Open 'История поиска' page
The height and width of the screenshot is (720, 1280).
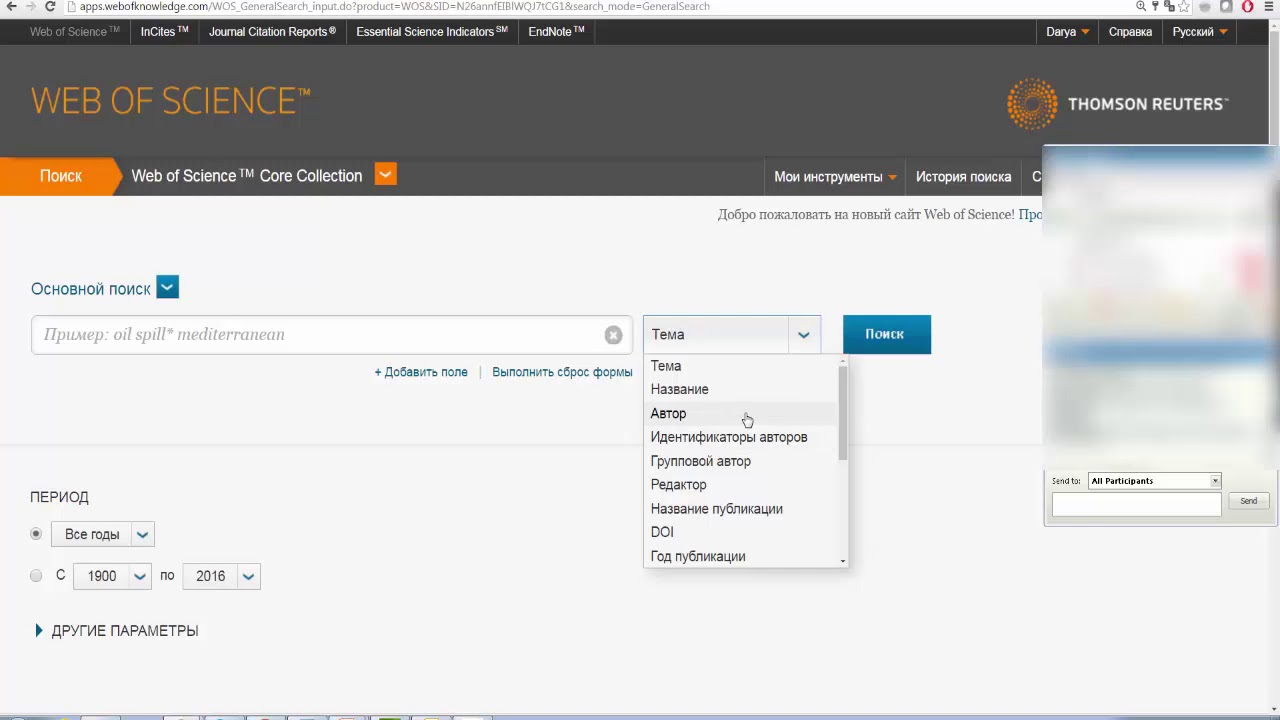[963, 177]
